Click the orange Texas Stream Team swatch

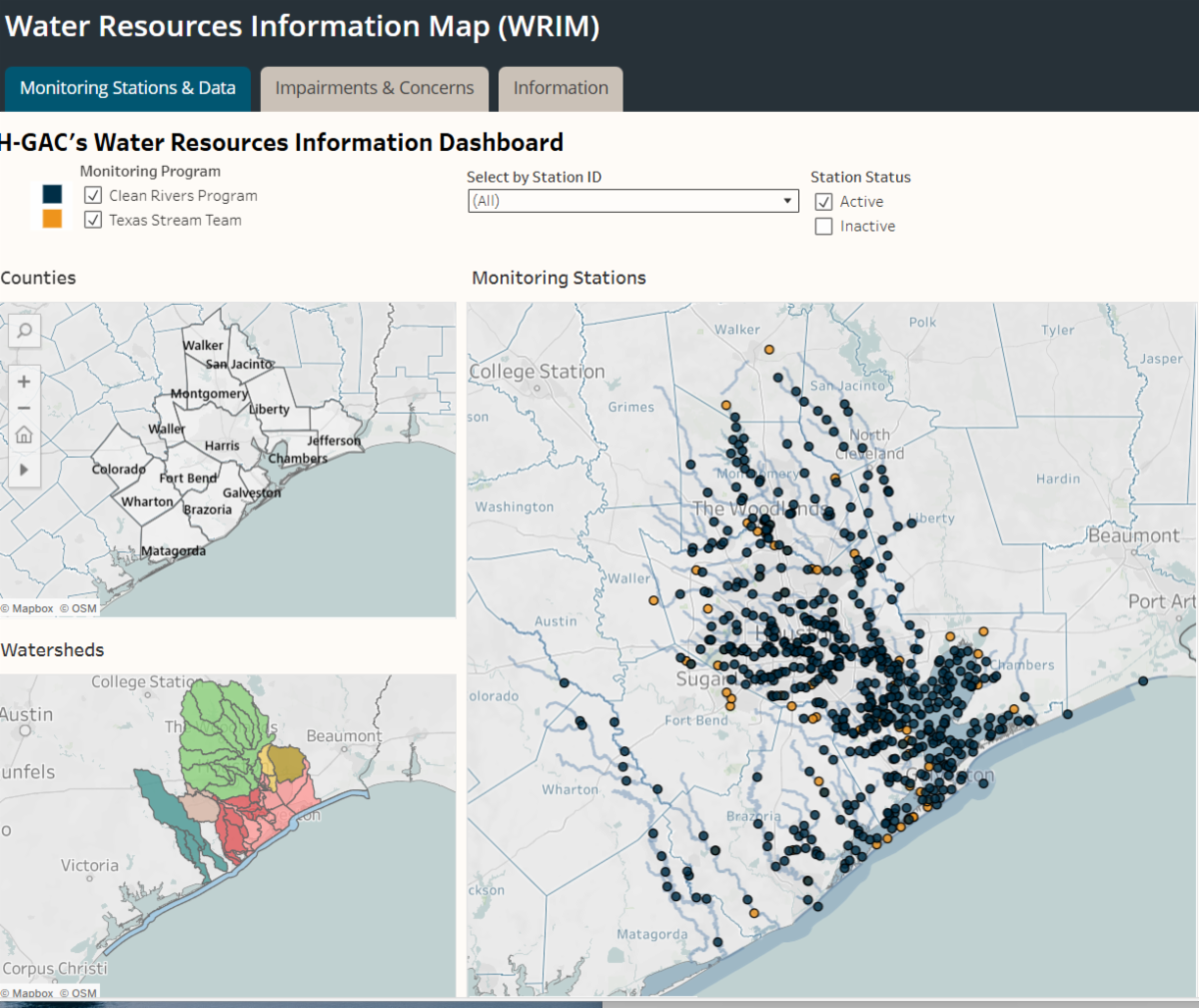pos(52,219)
